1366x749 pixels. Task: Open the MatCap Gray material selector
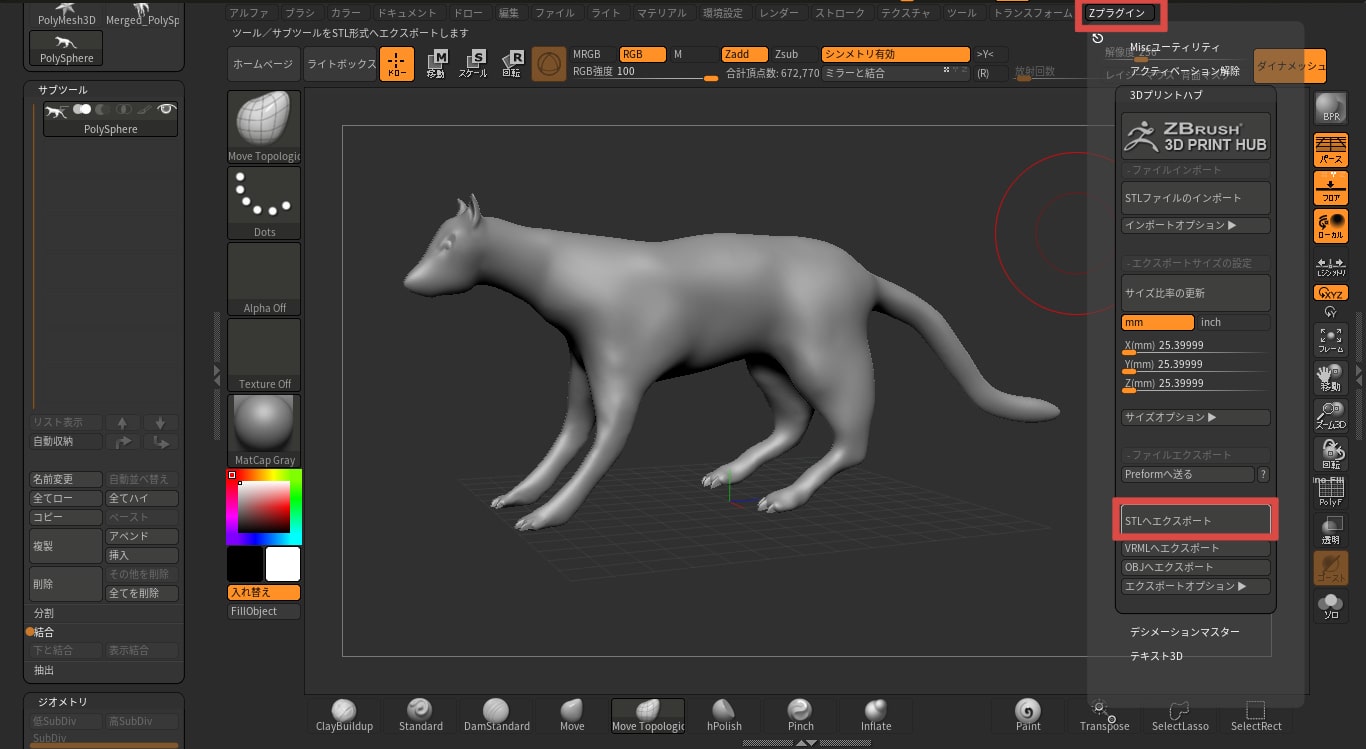(x=264, y=431)
